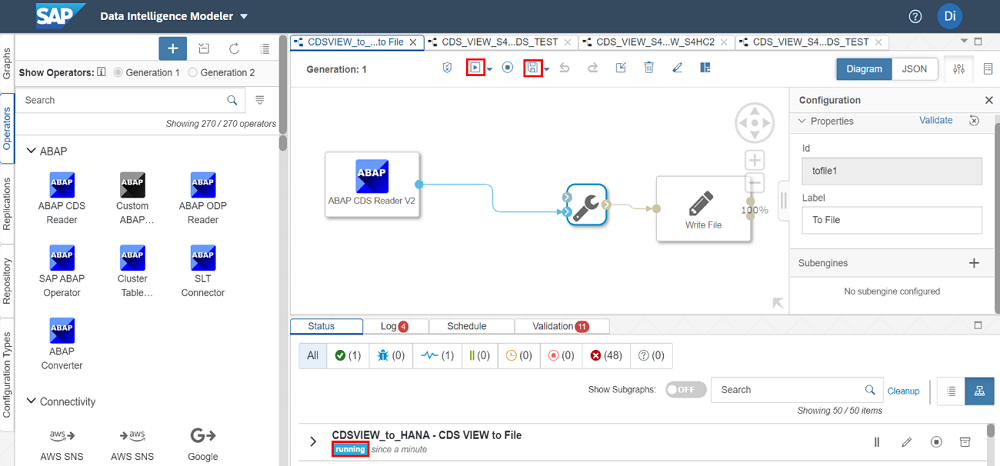Click the list view icon in operators toolbar
1000x466 pixels.
tap(265, 48)
